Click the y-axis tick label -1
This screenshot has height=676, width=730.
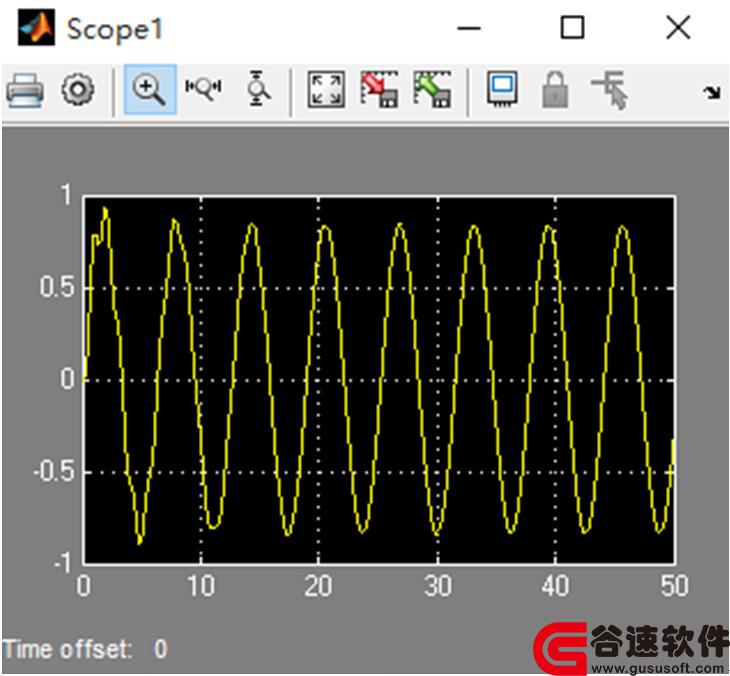[x=62, y=563]
